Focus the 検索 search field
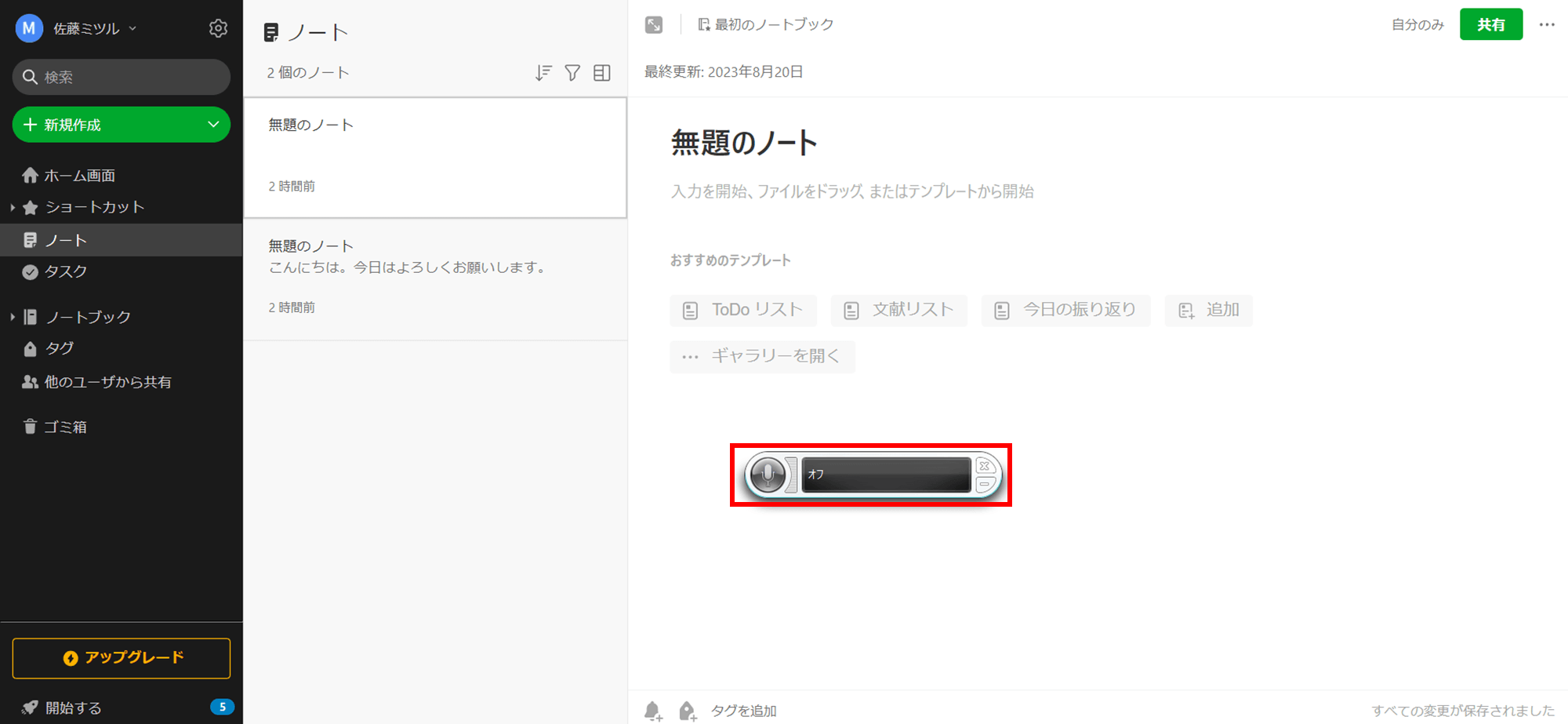The width and height of the screenshot is (1568, 724). pyautogui.click(x=122, y=77)
